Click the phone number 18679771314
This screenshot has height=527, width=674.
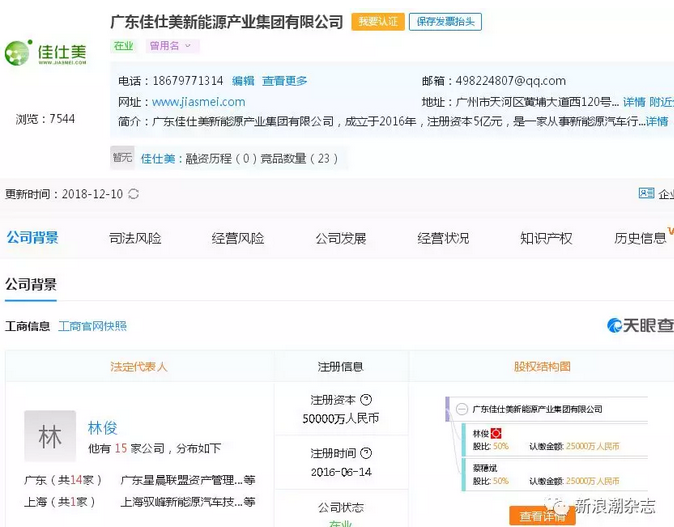click(x=188, y=81)
